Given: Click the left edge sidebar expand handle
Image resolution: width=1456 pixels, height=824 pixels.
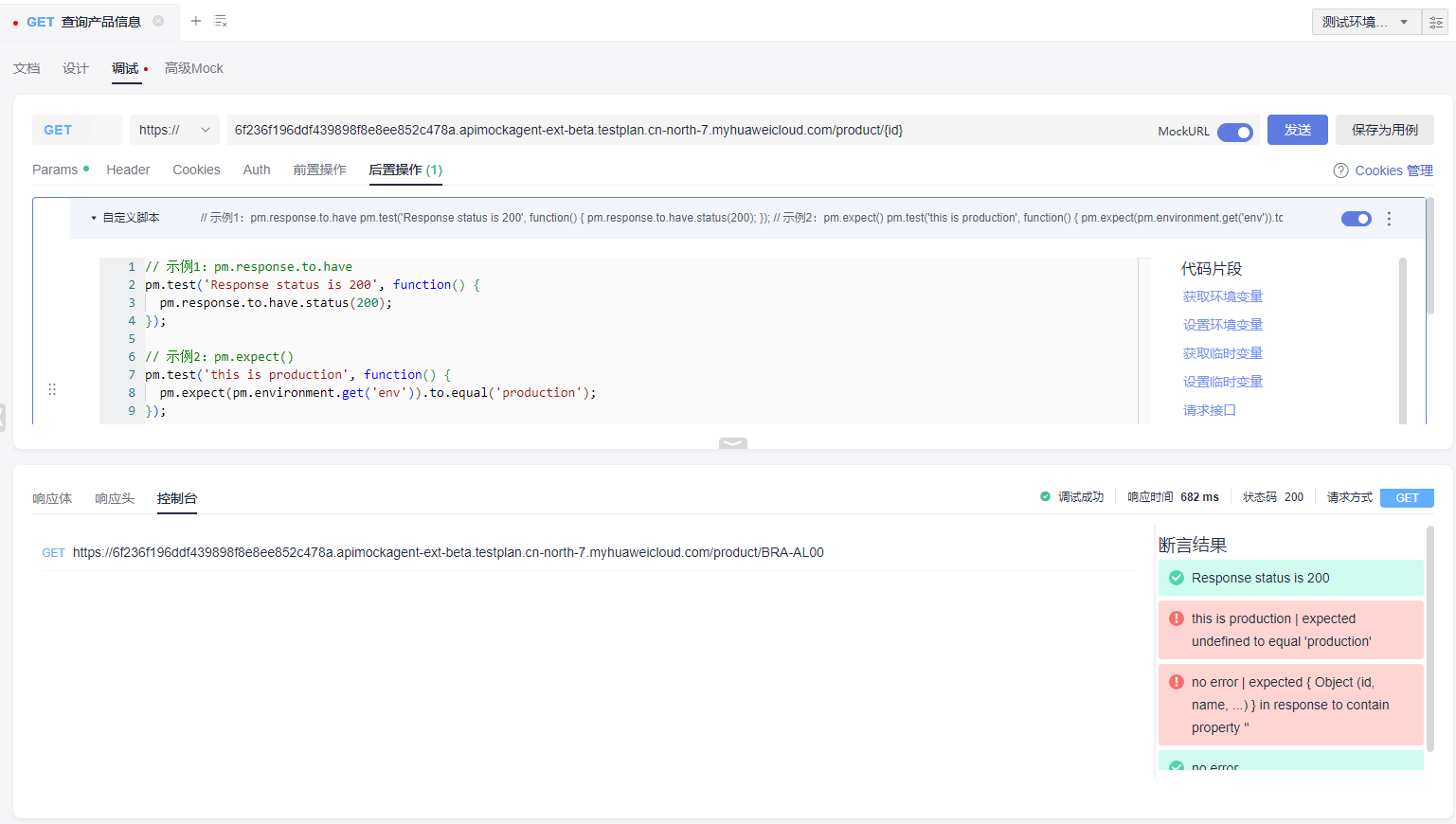Looking at the screenshot, I should tap(3, 417).
